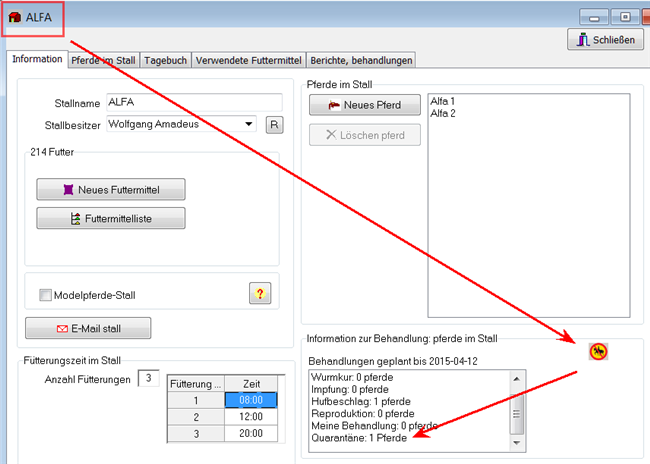
Task: Open the Futtermittelliste
Action: (111, 219)
